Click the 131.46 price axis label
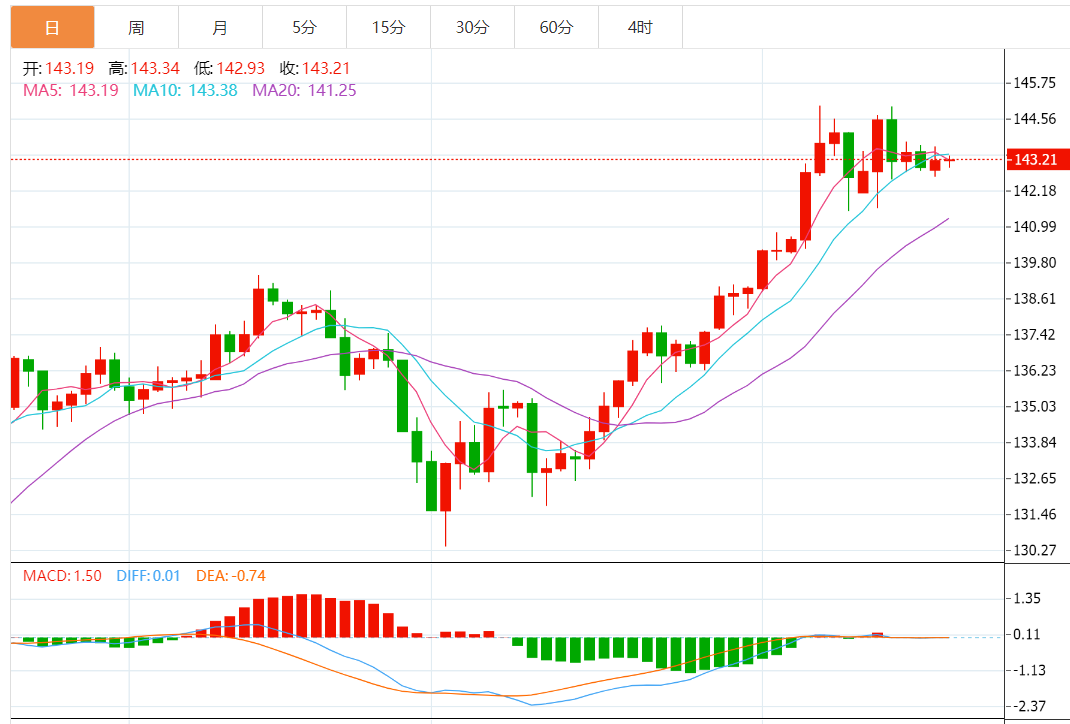The height and width of the screenshot is (724, 1070). tap(1035, 514)
